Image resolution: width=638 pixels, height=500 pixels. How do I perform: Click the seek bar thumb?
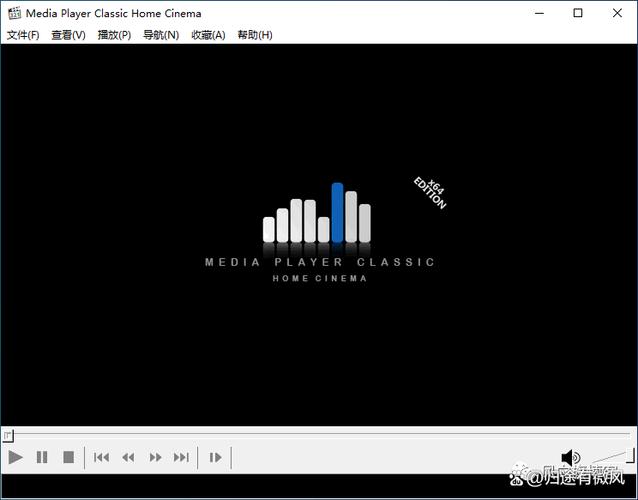[8, 436]
